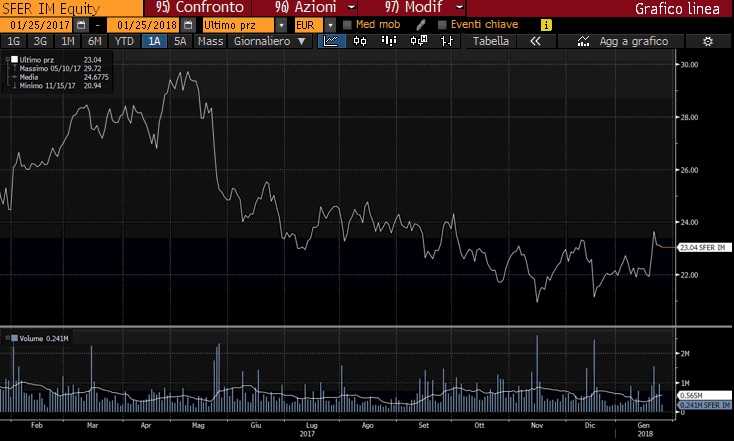
Task: Select the Mass time range tab
Action: 210,41
